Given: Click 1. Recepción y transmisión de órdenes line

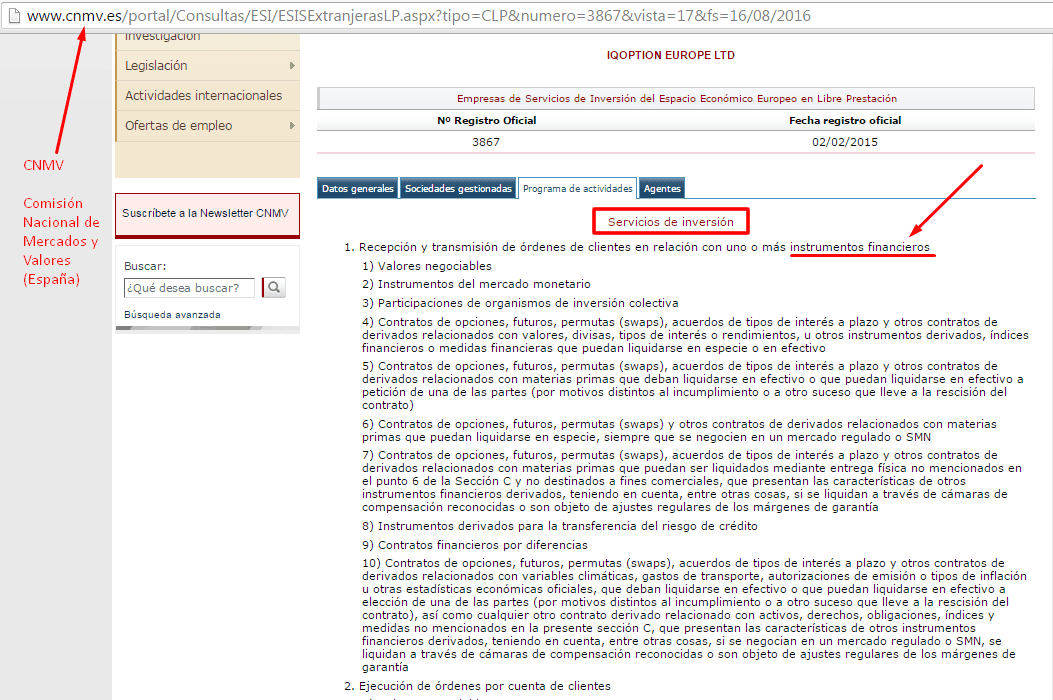Looking at the screenshot, I should (x=637, y=247).
